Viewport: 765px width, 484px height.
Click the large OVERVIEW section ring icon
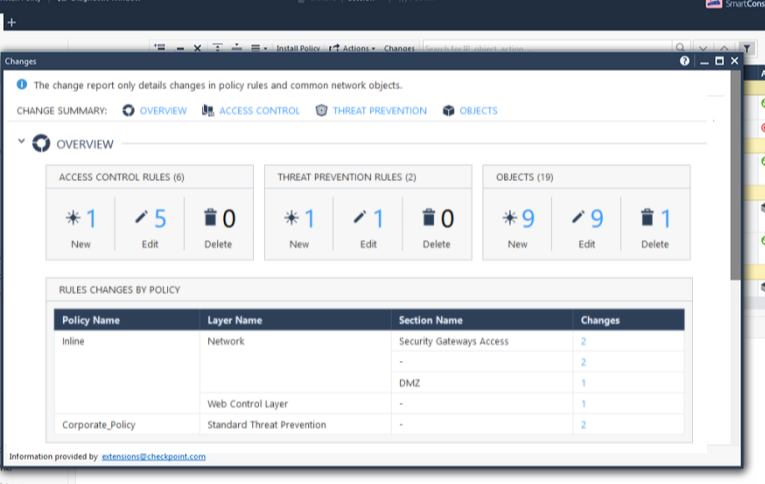coord(41,143)
